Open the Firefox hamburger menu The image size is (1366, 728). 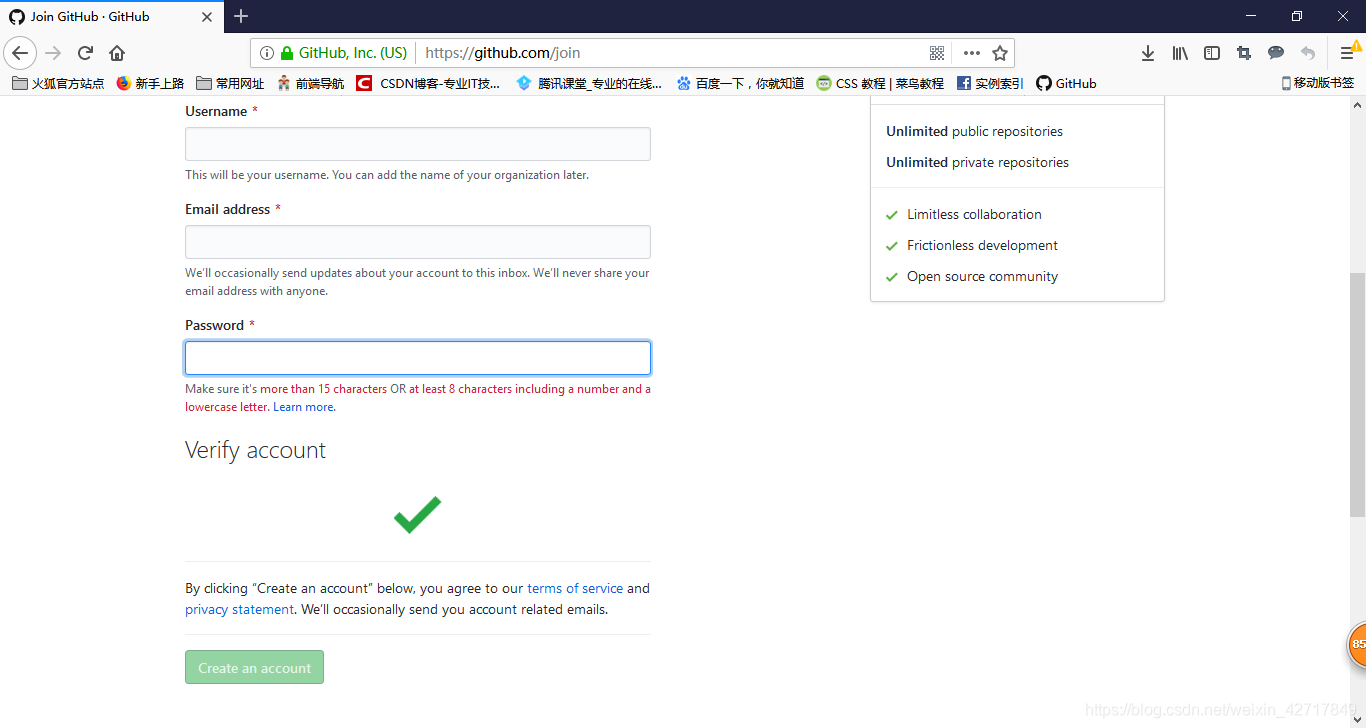coord(1347,53)
